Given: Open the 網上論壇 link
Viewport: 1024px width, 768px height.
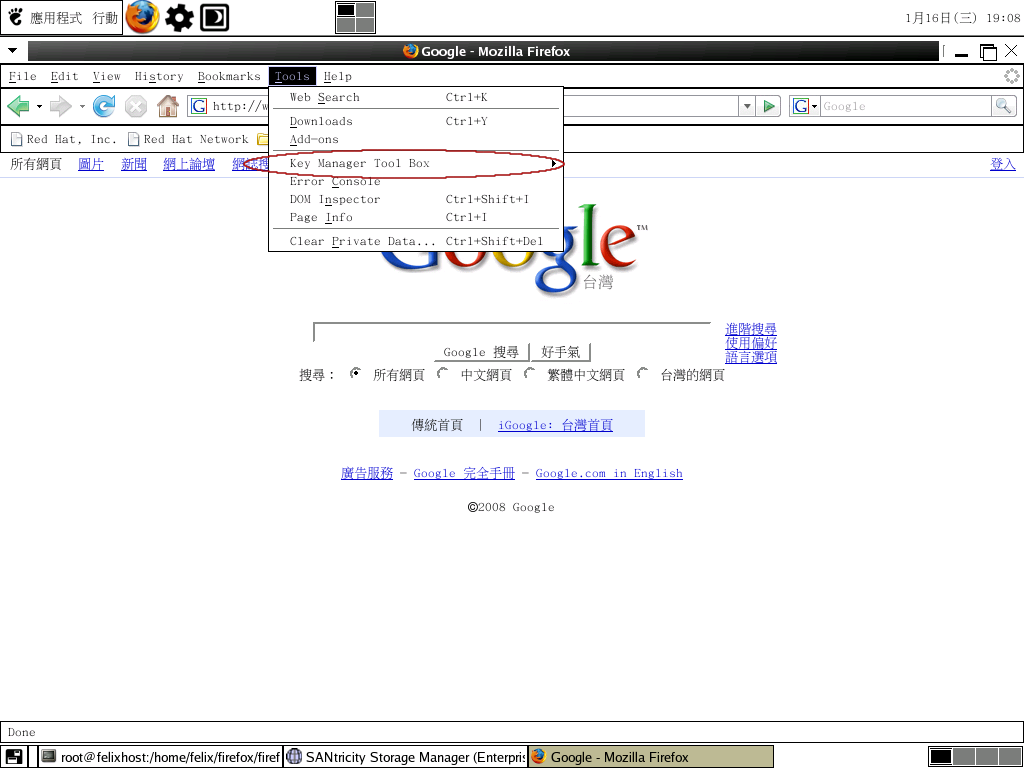Looking at the screenshot, I should pos(189,164).
